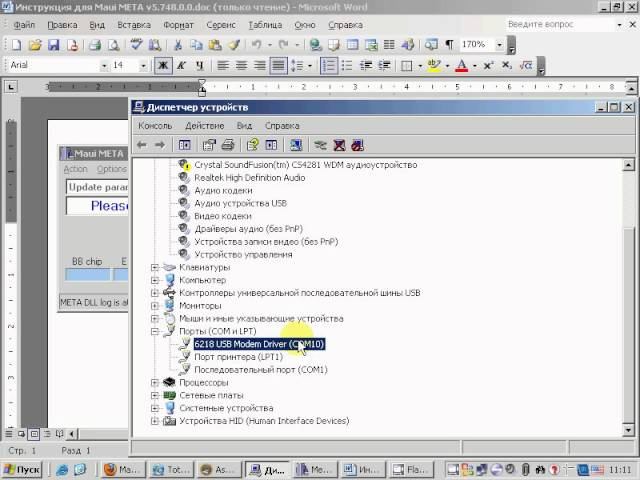Insert hyperlink using the globe icon
The width and height of the screenshot is (640, 480).
pos(315,44)
